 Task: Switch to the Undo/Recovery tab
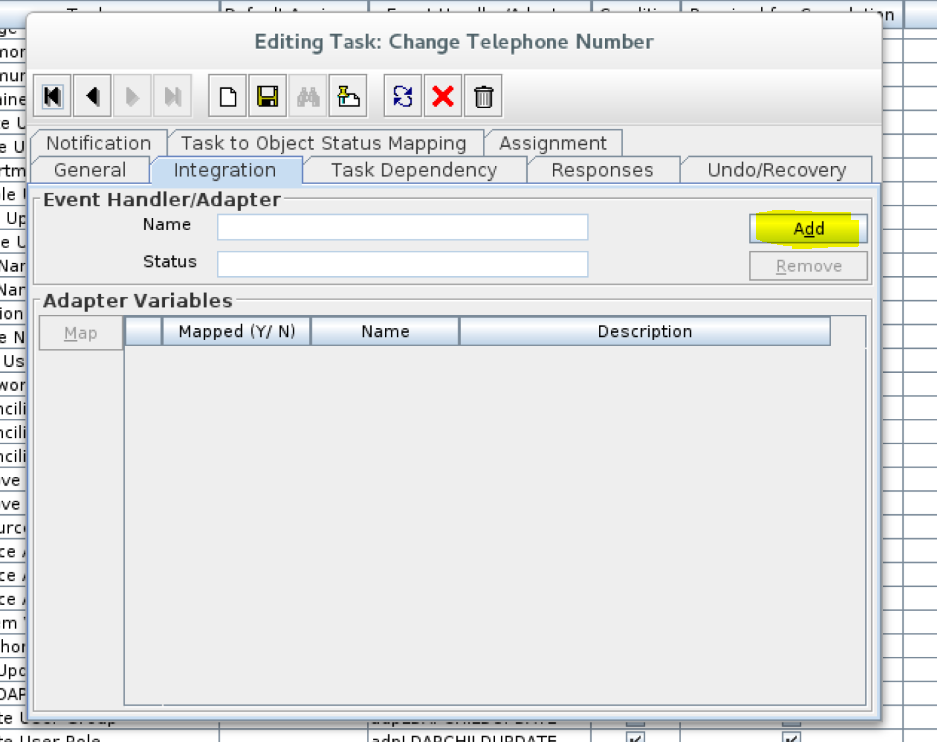[x=777, y=170]
